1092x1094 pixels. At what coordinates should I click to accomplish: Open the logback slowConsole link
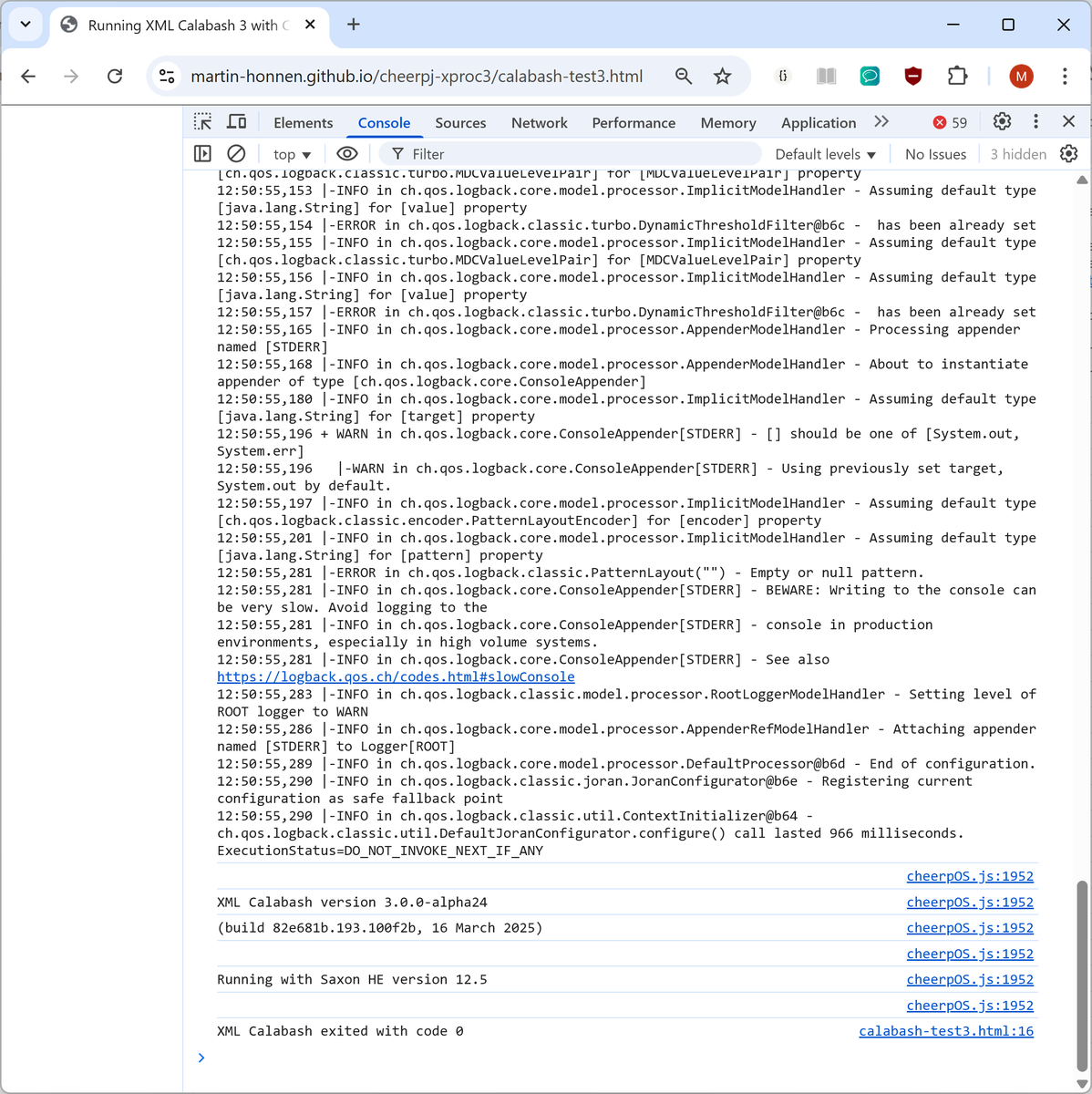click(396, 676)
